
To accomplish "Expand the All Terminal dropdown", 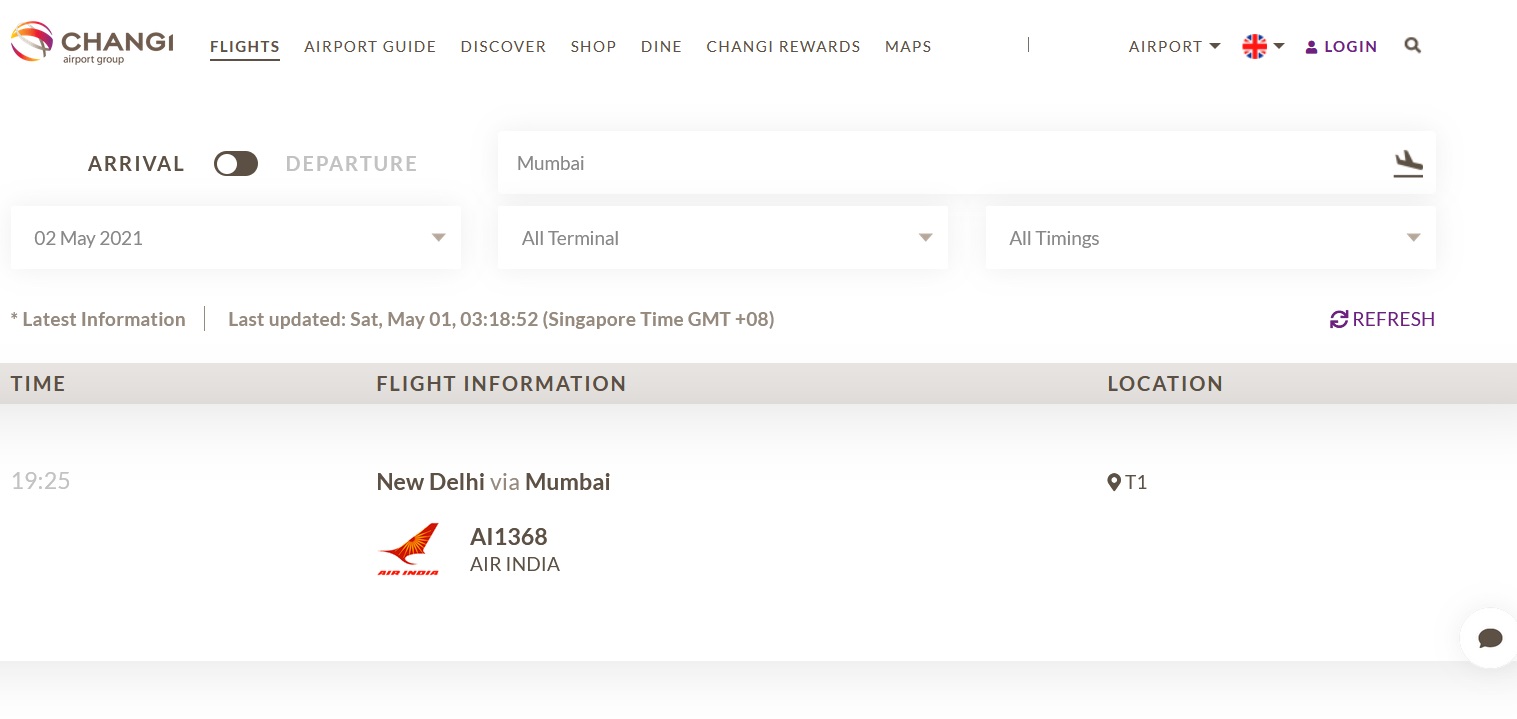I will pos(723,238).
